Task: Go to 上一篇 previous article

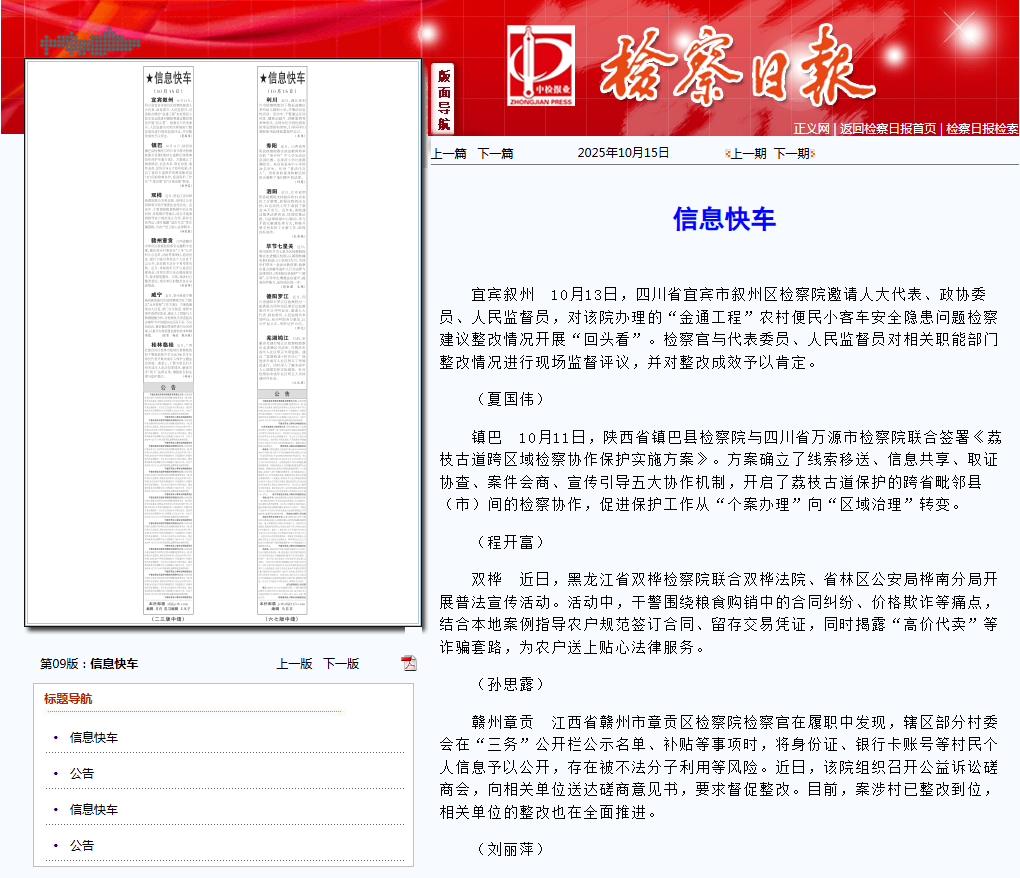Action: [449, 153]
